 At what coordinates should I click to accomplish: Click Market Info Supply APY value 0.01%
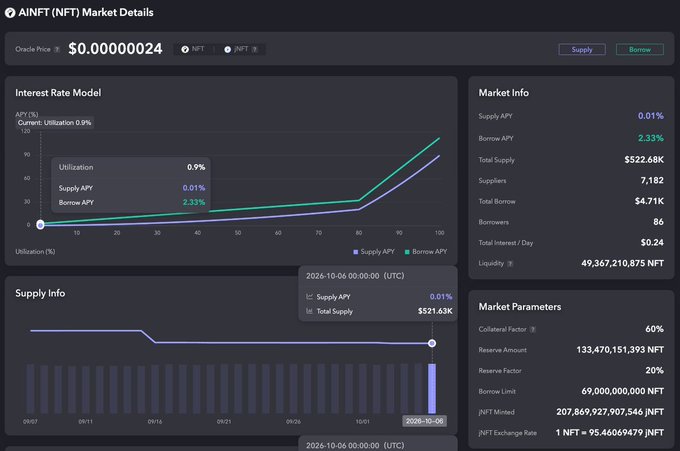(651, 116)
